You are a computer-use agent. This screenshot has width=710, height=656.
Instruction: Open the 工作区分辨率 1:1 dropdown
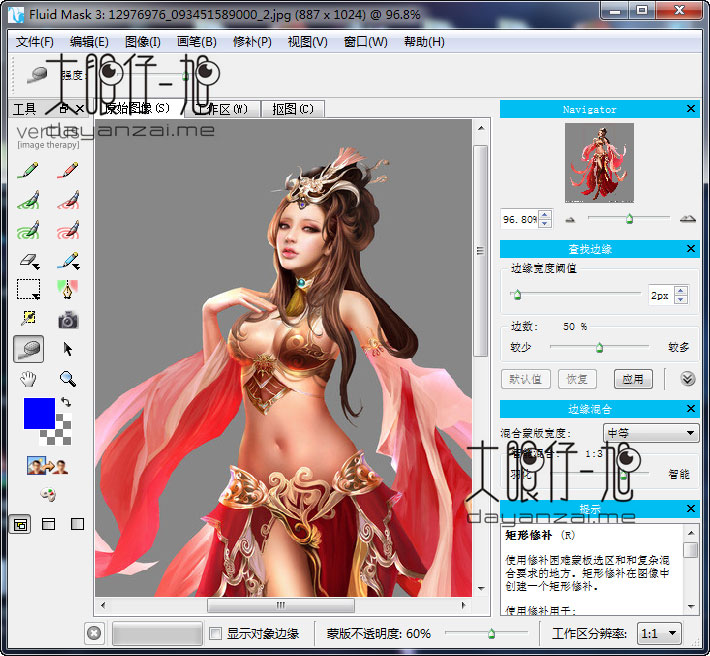click(659, 633)
